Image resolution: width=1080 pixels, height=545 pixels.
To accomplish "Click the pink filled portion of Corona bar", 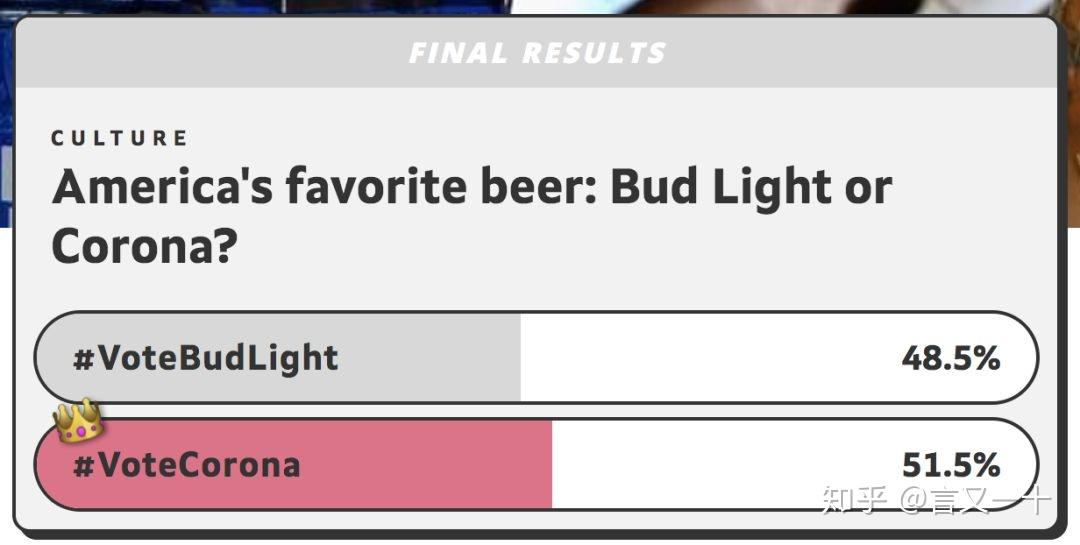I will (294, 465).
